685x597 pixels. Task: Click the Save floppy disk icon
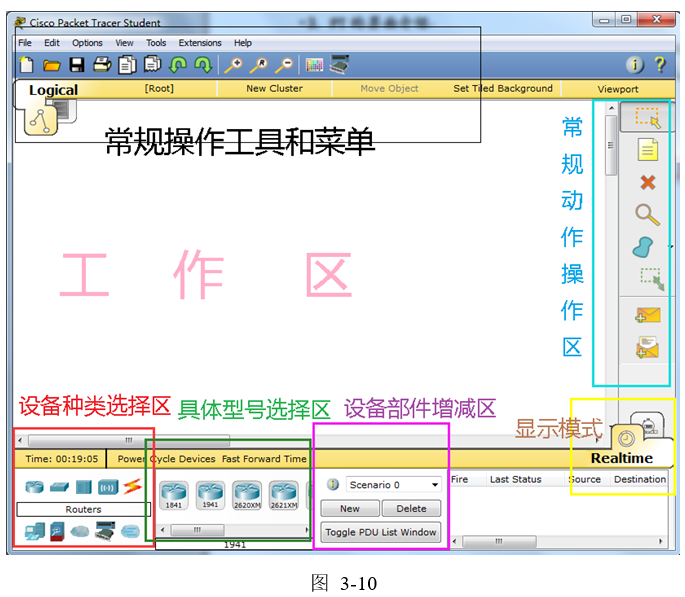coord(76,65)
